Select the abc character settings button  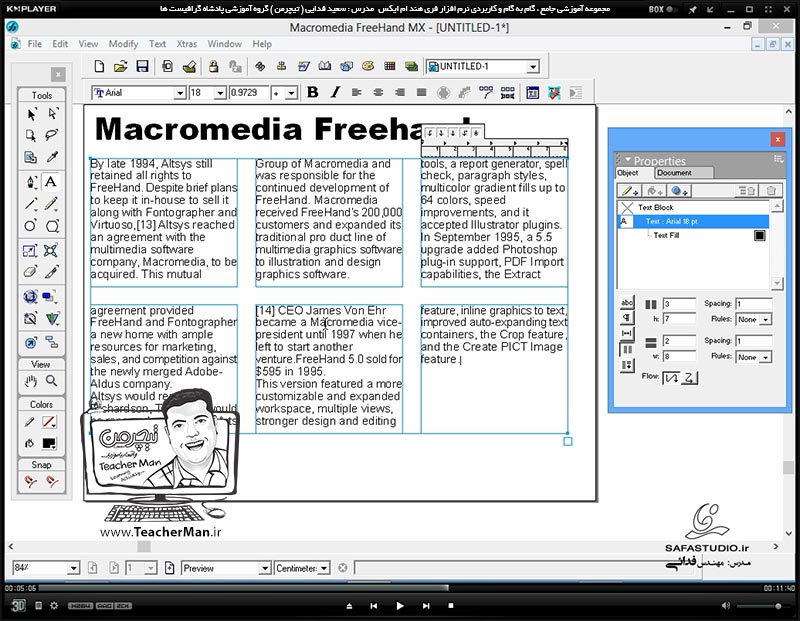pos(627,303)
